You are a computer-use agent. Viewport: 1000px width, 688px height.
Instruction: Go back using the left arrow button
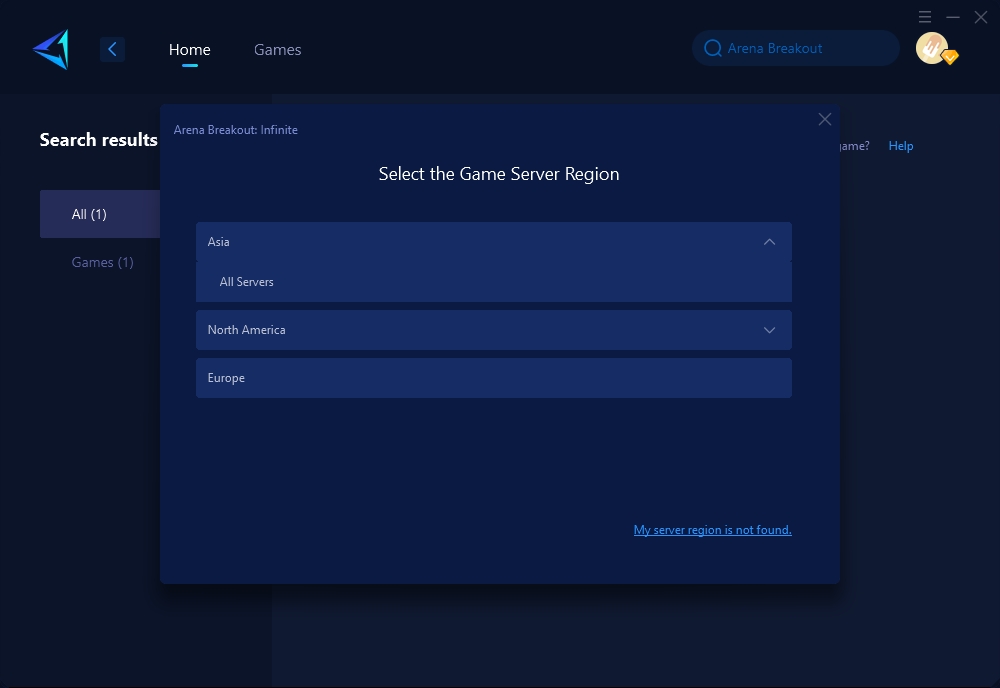tap(112, 49)
